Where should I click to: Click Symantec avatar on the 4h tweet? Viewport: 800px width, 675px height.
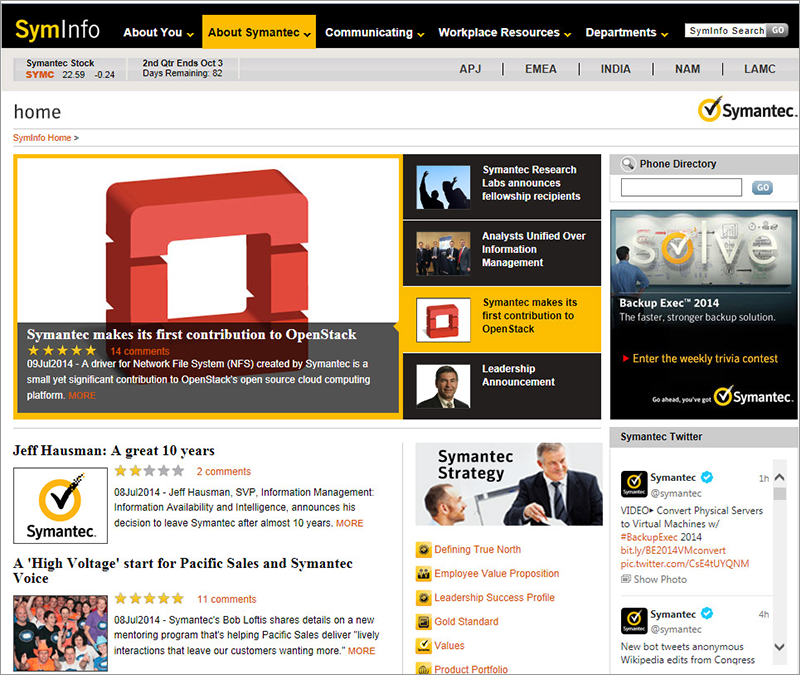[634, 620]
